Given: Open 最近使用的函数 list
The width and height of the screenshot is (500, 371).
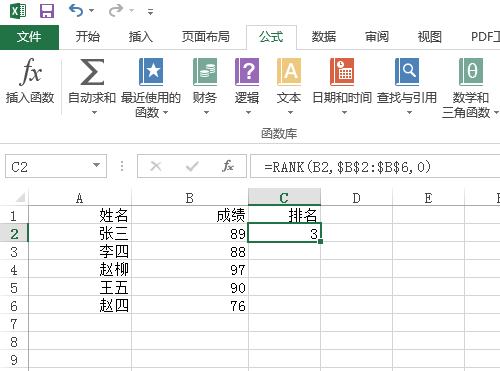Looking at the screenshot, I should [x=151, y=87].
